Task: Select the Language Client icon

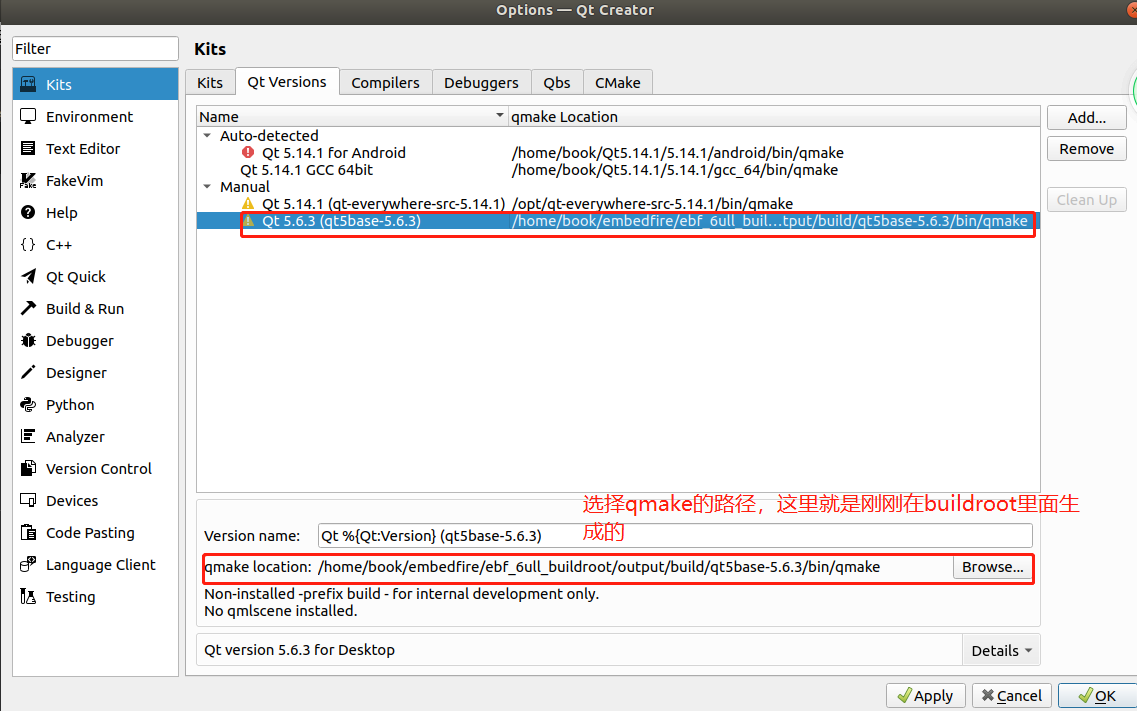Action: 28,564
